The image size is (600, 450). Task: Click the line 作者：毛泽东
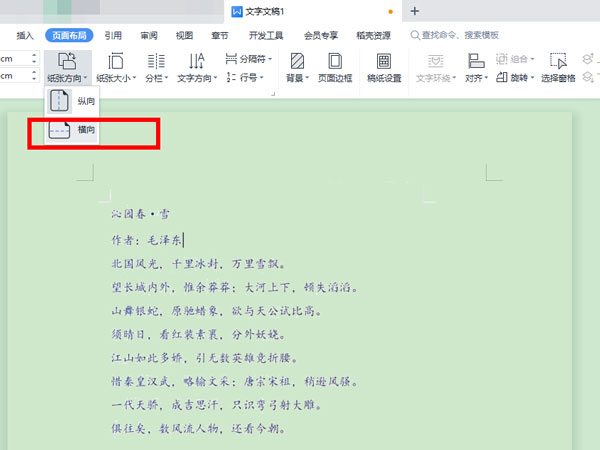pyautogui.click(x=146, y=240)
